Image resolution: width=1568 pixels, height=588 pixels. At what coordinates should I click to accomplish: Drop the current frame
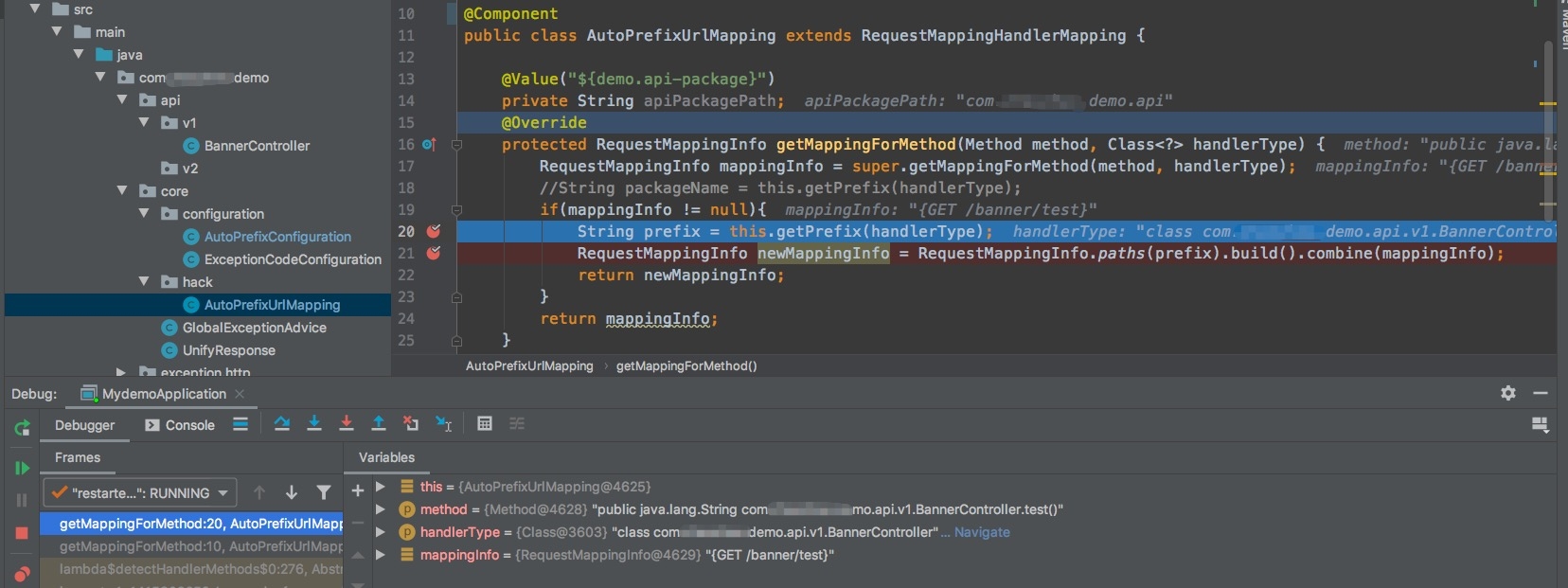(411, 423)
